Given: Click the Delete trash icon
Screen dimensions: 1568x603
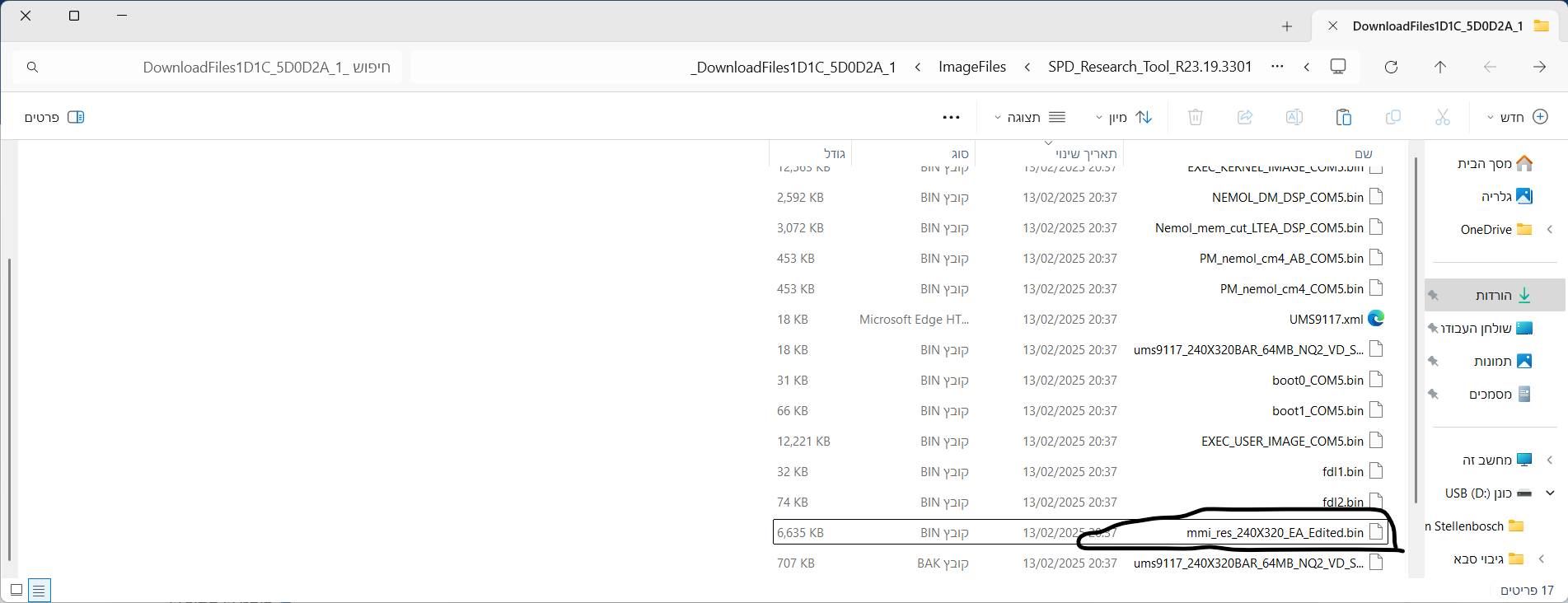Looking at the screenshot, I should (x=1196, y=117).
